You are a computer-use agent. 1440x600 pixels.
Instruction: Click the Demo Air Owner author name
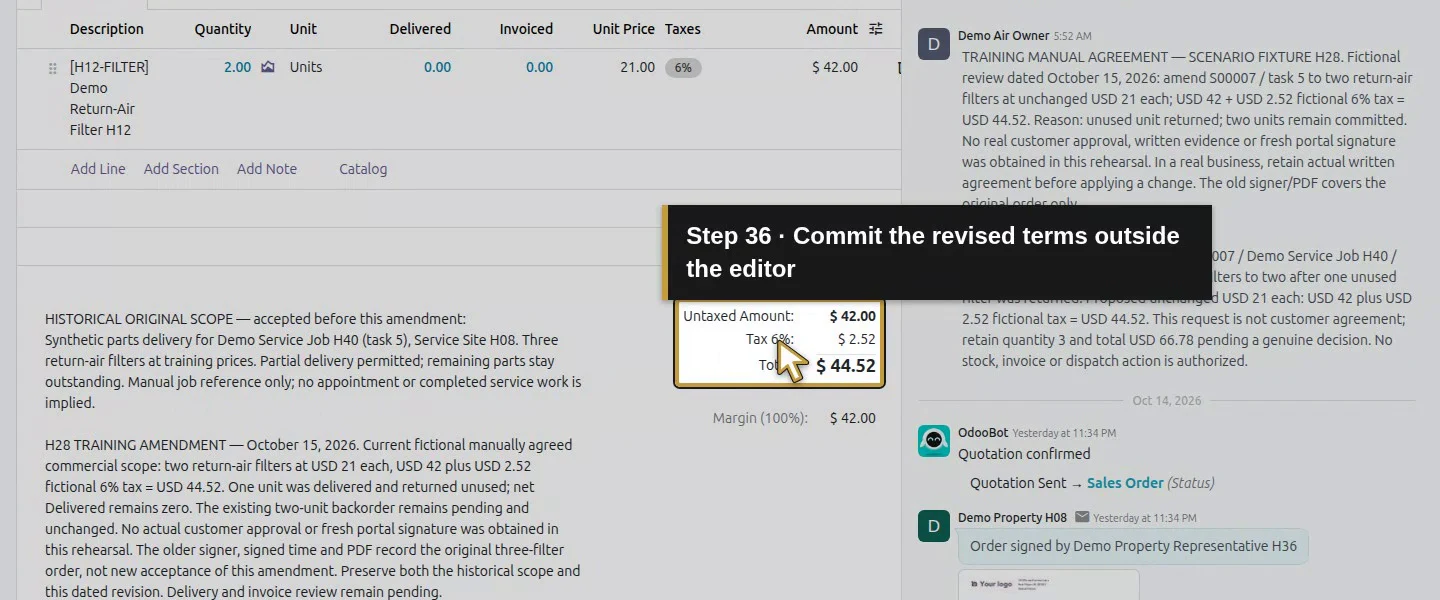[x=1003, y=36]
